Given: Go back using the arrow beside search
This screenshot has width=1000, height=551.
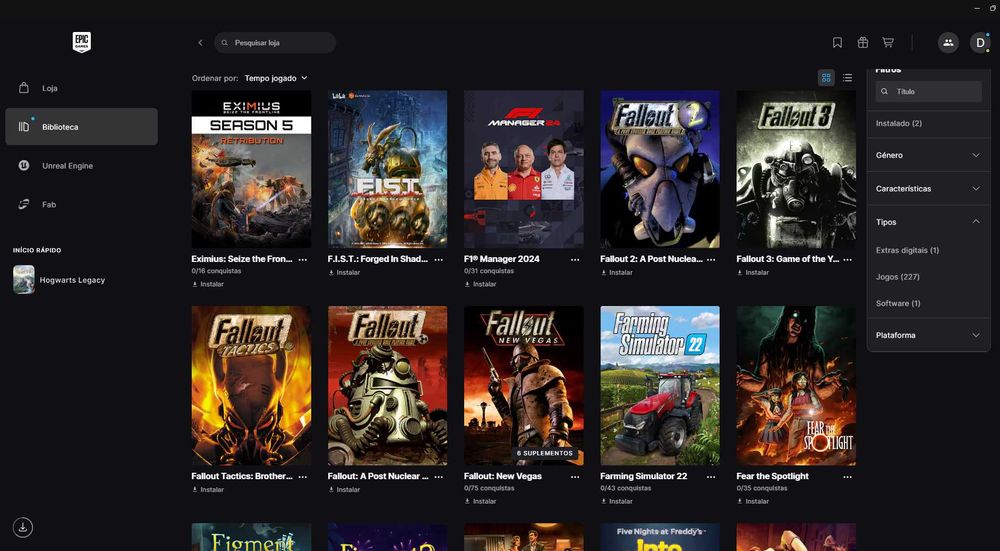Looking at the screenshot, I should tap(200, 43).
